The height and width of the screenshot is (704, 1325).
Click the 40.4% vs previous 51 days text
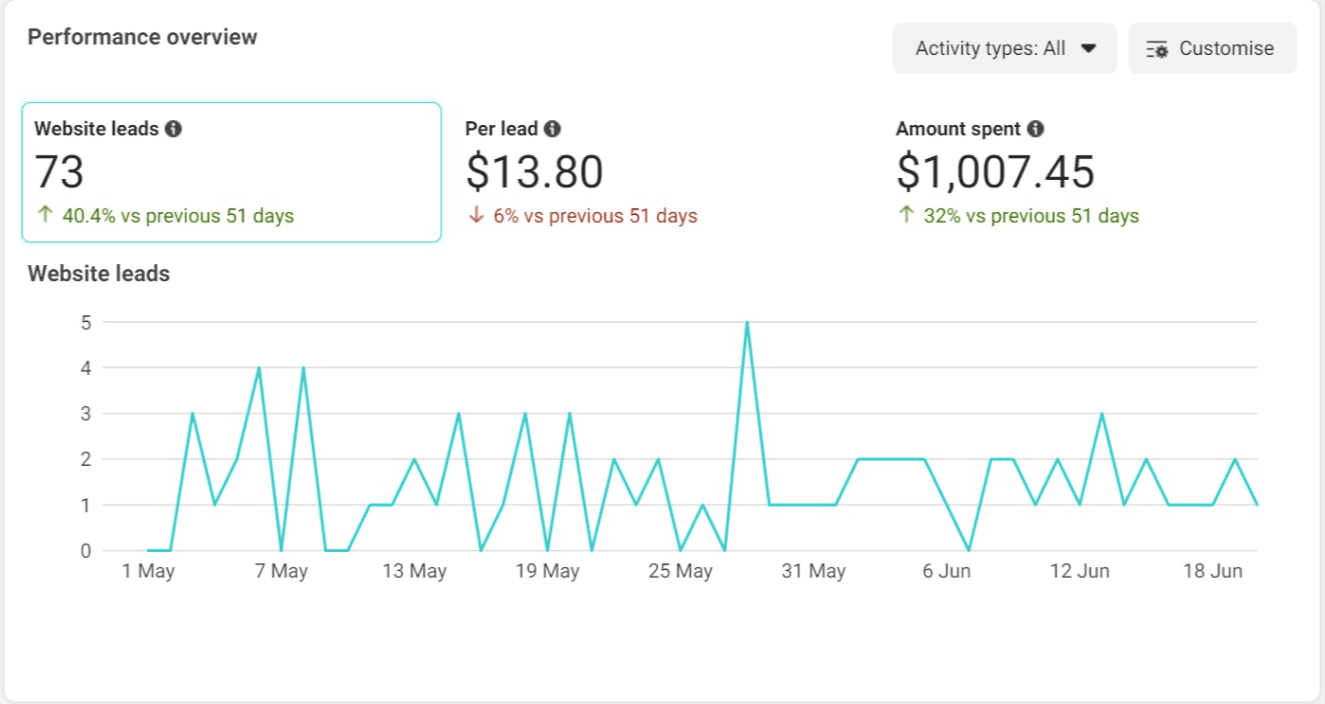(x=178, y=216)
